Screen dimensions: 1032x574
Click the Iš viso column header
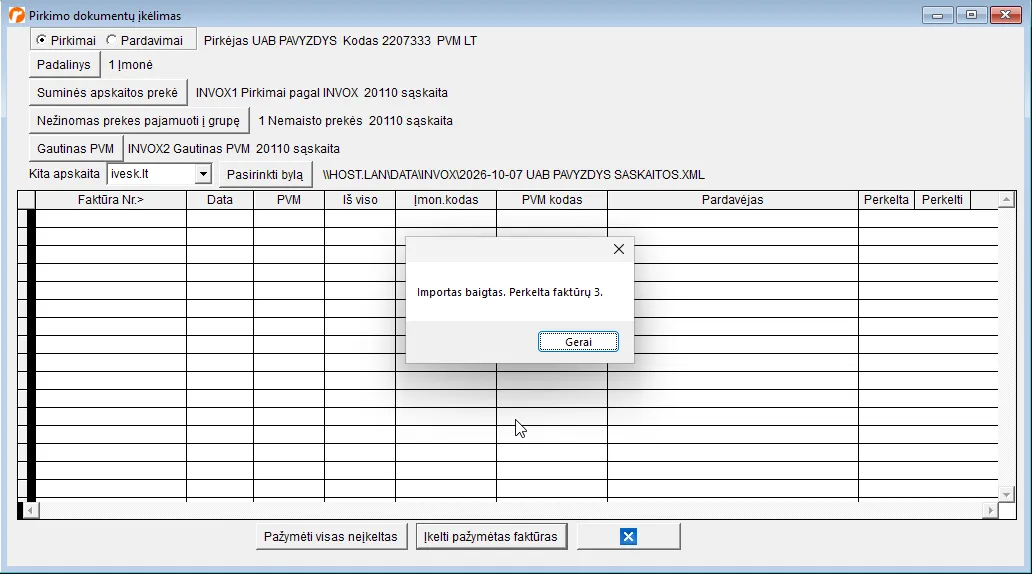tap(360, 199)
